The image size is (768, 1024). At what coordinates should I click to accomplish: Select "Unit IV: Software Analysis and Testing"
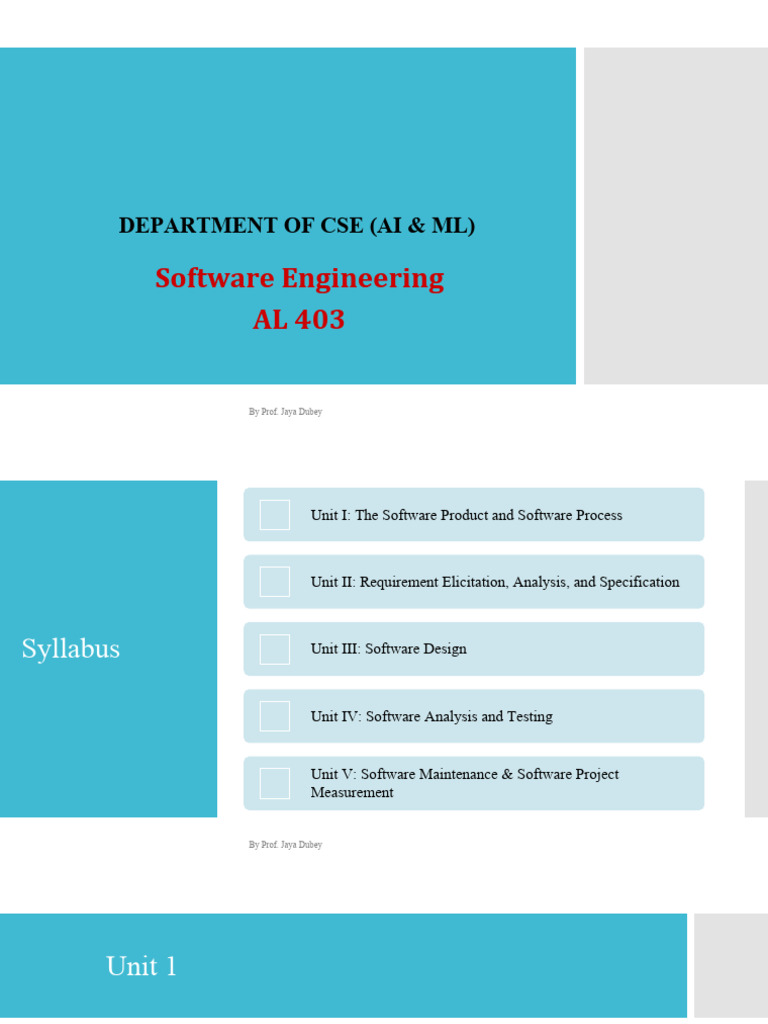pos(473,716)
